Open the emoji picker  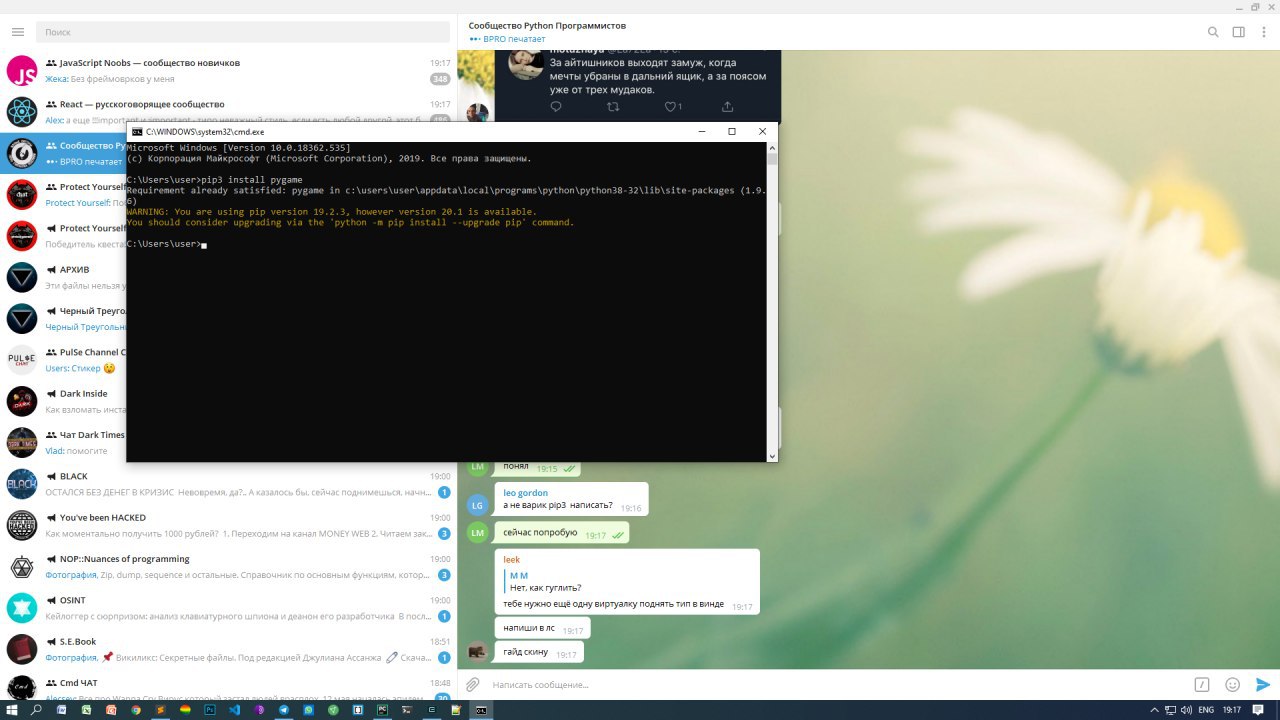pos(1233,685)
